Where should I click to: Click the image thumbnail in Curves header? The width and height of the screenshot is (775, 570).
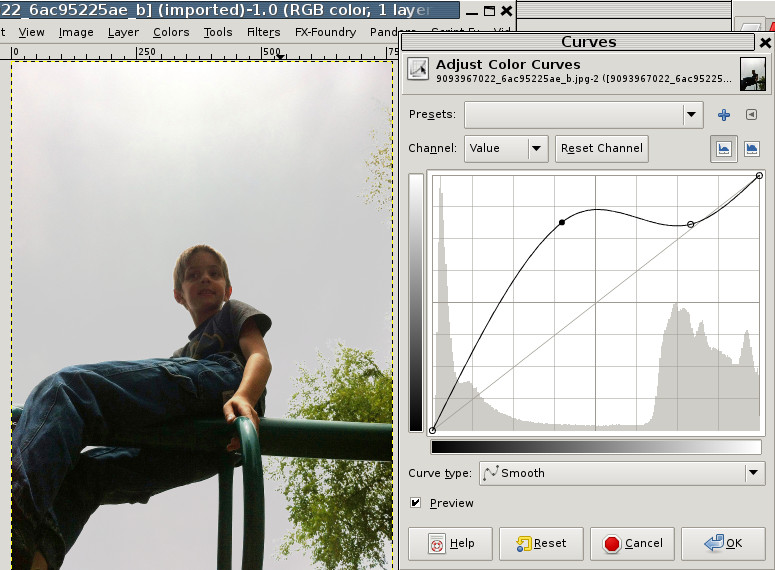[753, 74]
